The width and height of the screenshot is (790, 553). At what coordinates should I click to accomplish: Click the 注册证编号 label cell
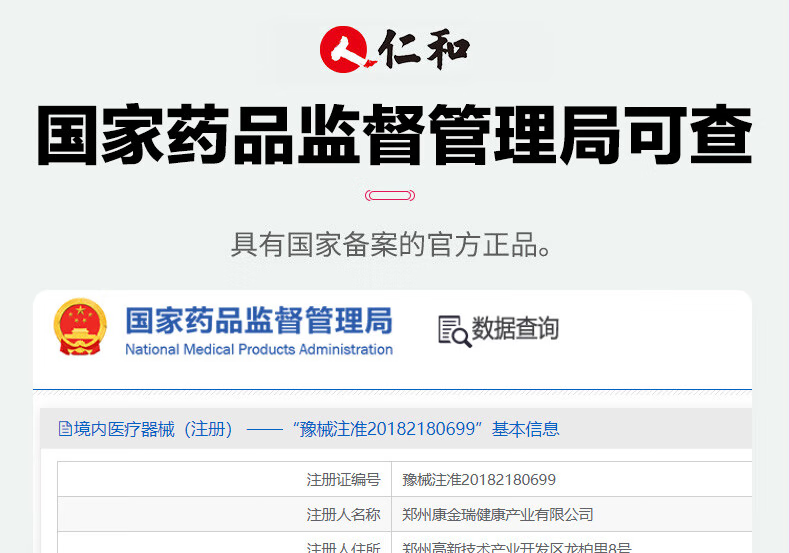click(224, 479)
